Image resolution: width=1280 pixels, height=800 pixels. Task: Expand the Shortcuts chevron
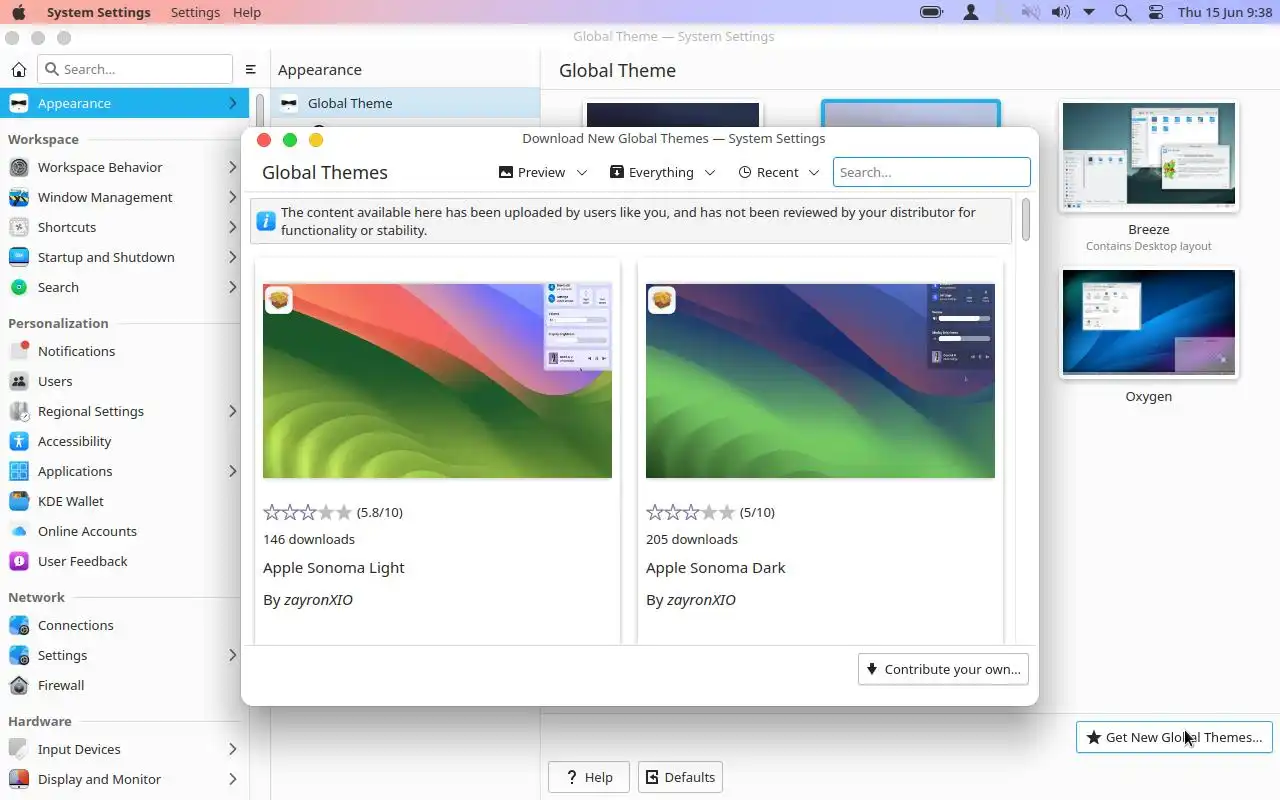click(x=232, y=227)
